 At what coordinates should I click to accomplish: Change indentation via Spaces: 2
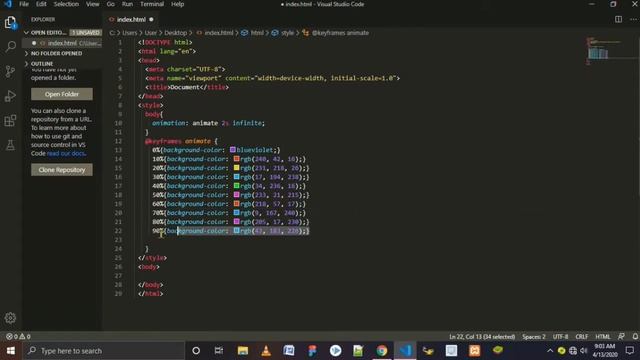[x=533, y=336]
